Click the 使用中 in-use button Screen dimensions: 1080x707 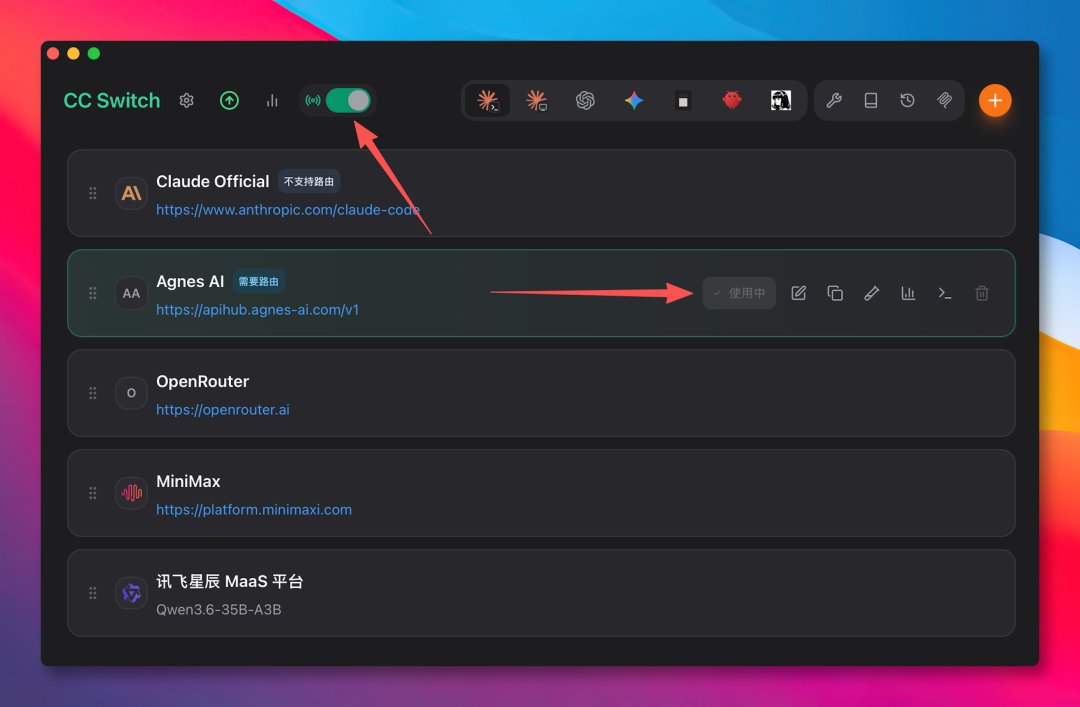[x=739, y=293]
